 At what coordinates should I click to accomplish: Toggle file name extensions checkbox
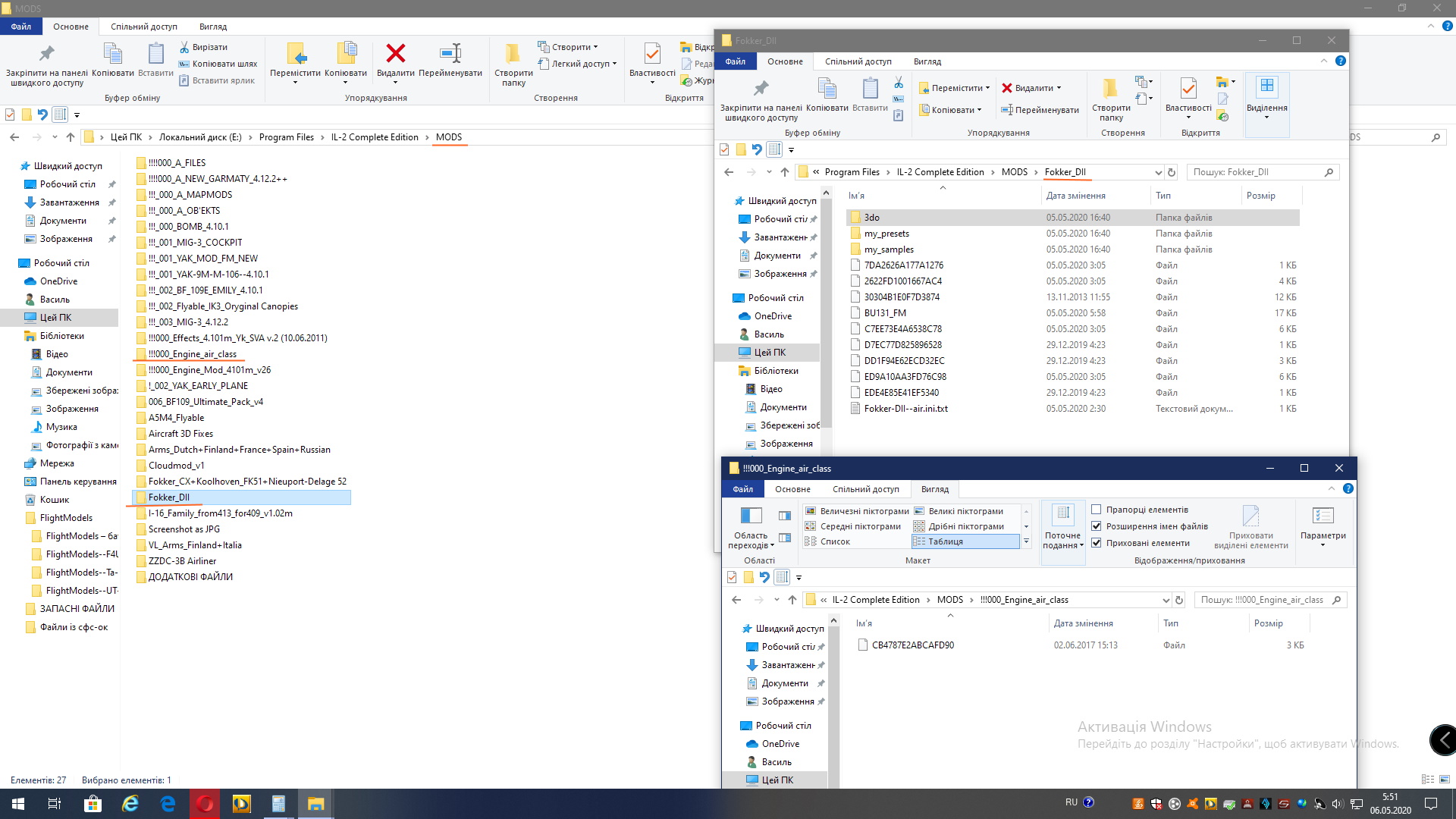click(1096, 526)
